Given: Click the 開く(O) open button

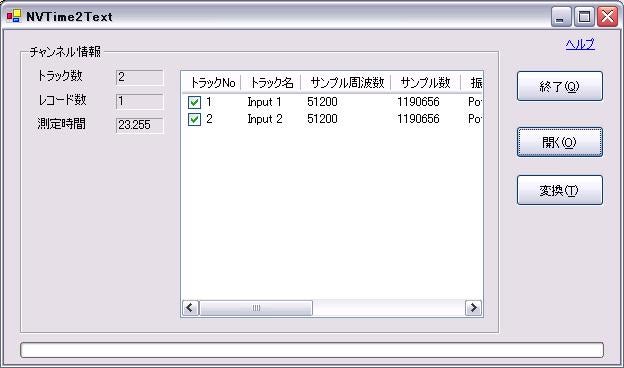Looking at the screenshot, I should click(560, 142).
